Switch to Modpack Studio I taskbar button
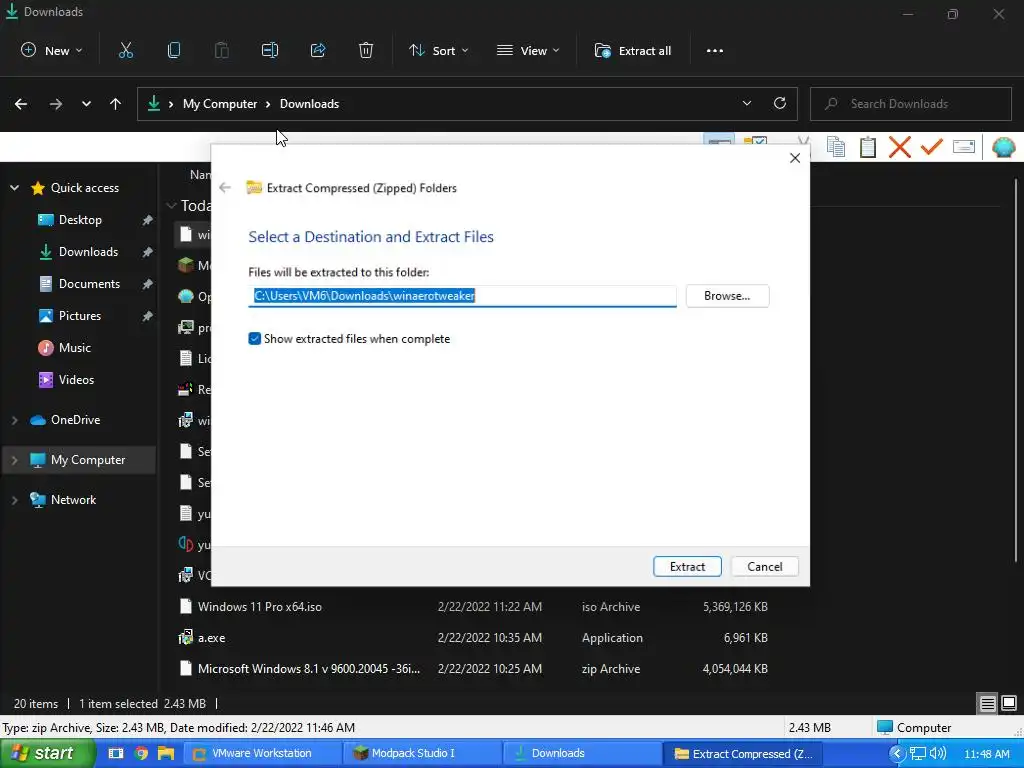 point(424,753)
